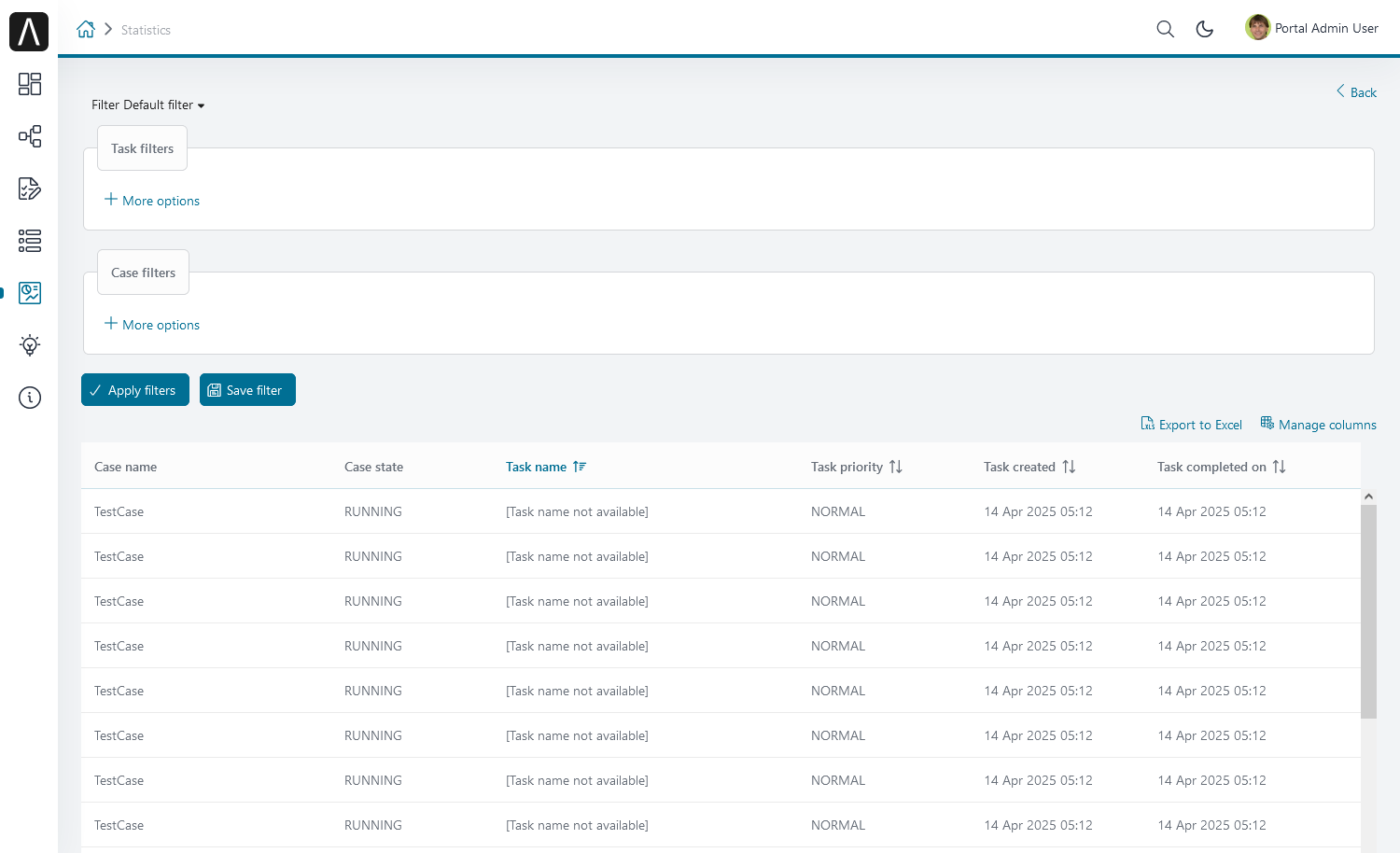This screenshot has height=853, width=1400.
Task: Expand the Filter Default filter dropdown
Action: click(148, 105)
